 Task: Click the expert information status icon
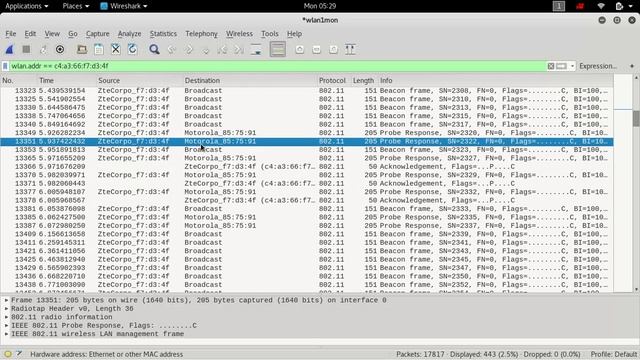click(8, 354)
